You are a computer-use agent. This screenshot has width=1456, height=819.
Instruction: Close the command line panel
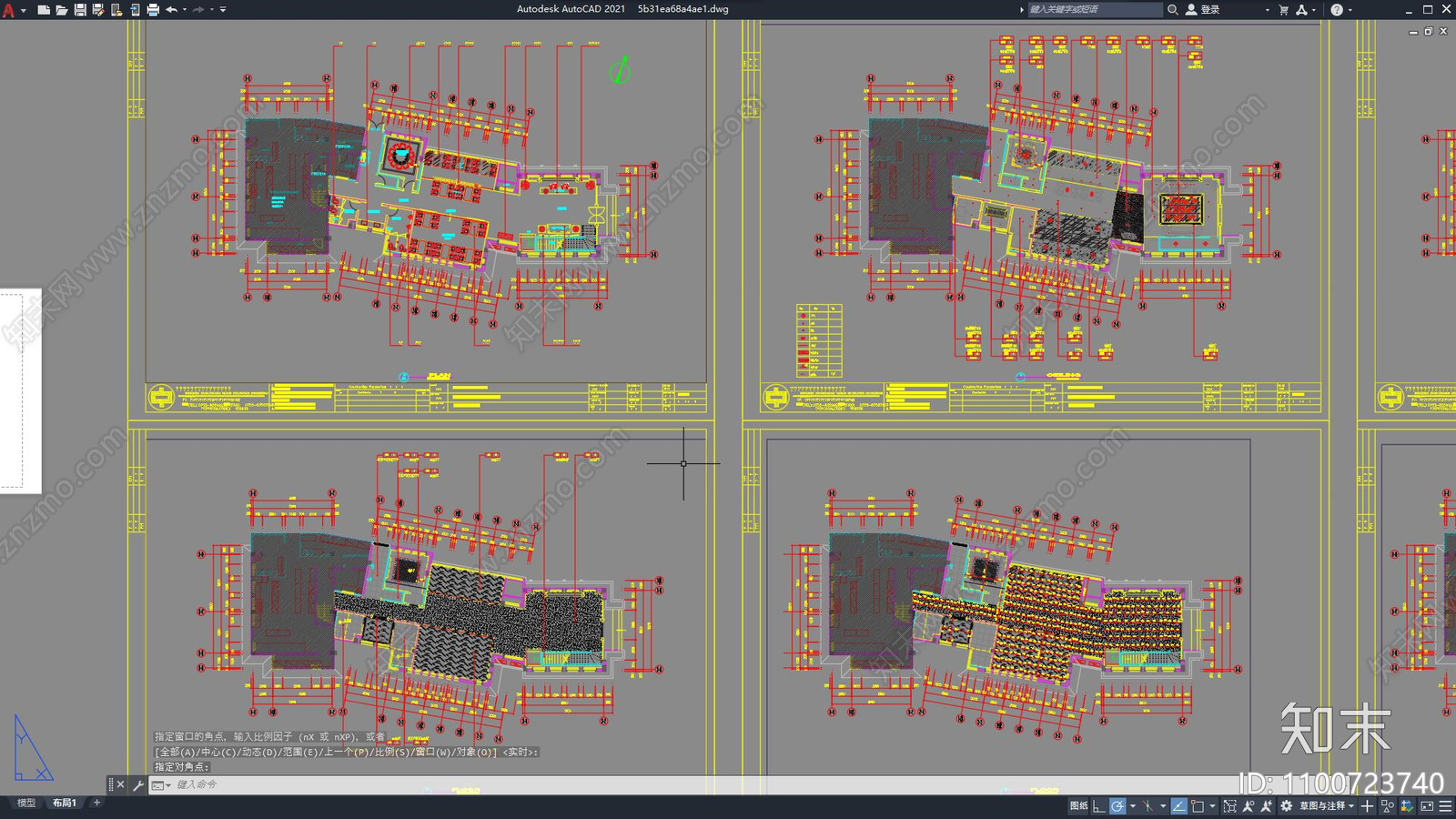click(120, 784)
